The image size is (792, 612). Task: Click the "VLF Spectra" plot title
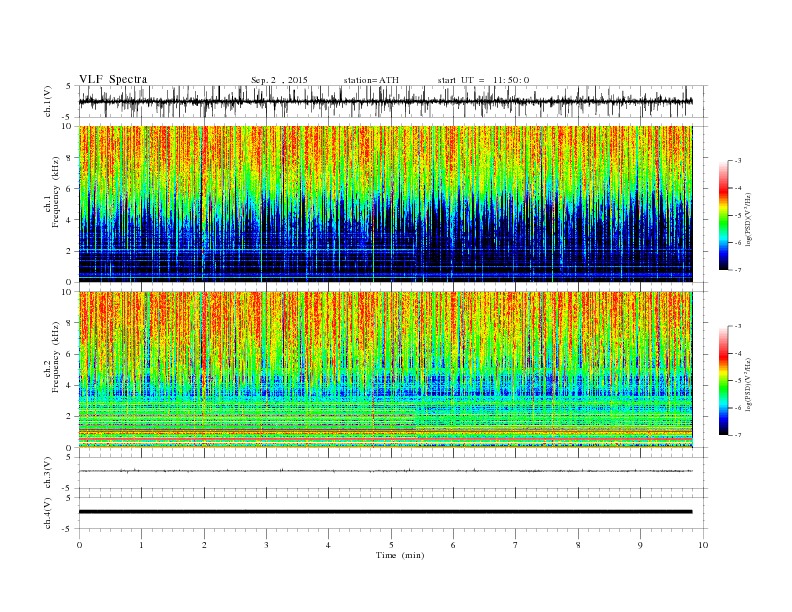click(x=113, y=79)
